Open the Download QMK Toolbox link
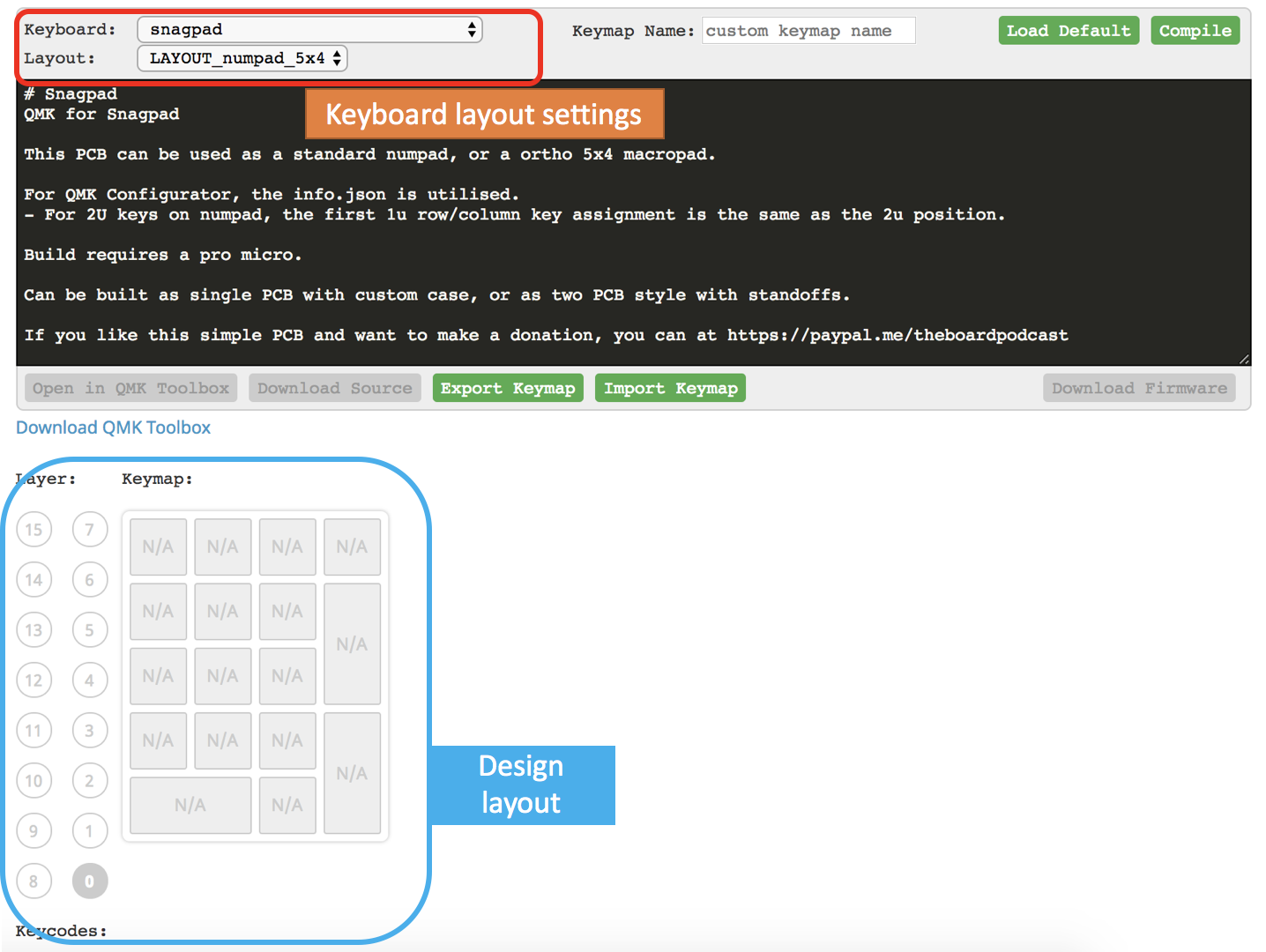This screenshot has height=952, width=1266. click(114, 428)
